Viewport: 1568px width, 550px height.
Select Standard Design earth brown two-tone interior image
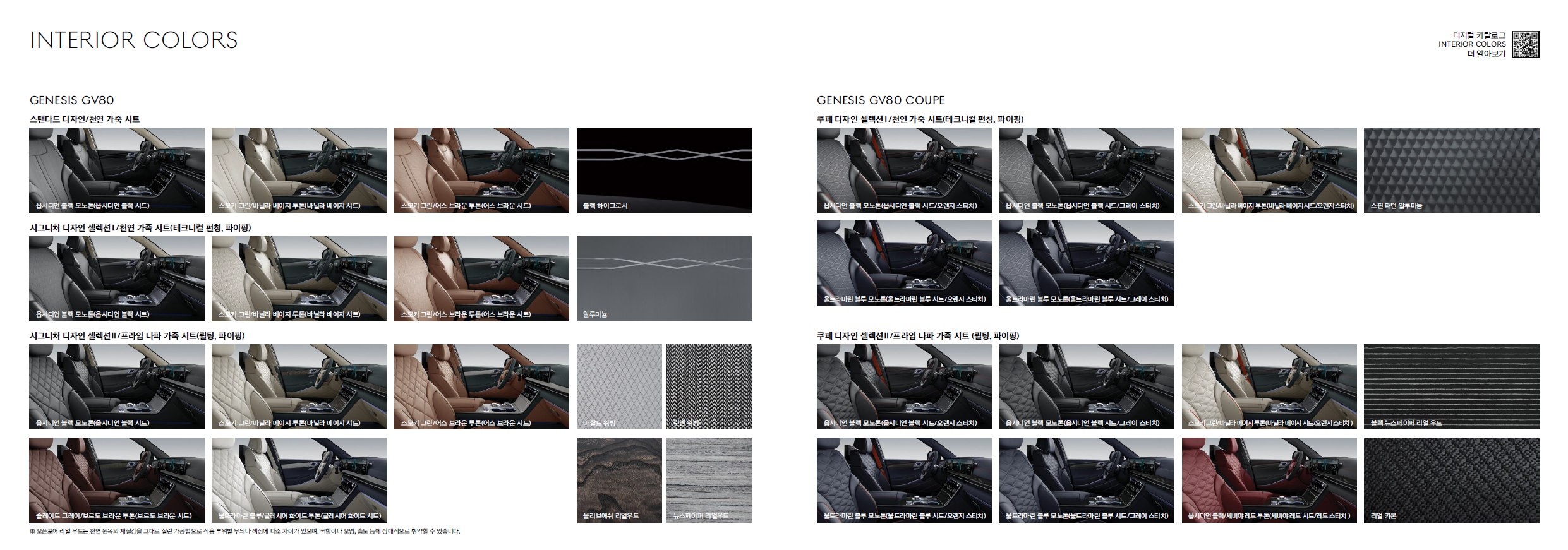coord(481,170)
